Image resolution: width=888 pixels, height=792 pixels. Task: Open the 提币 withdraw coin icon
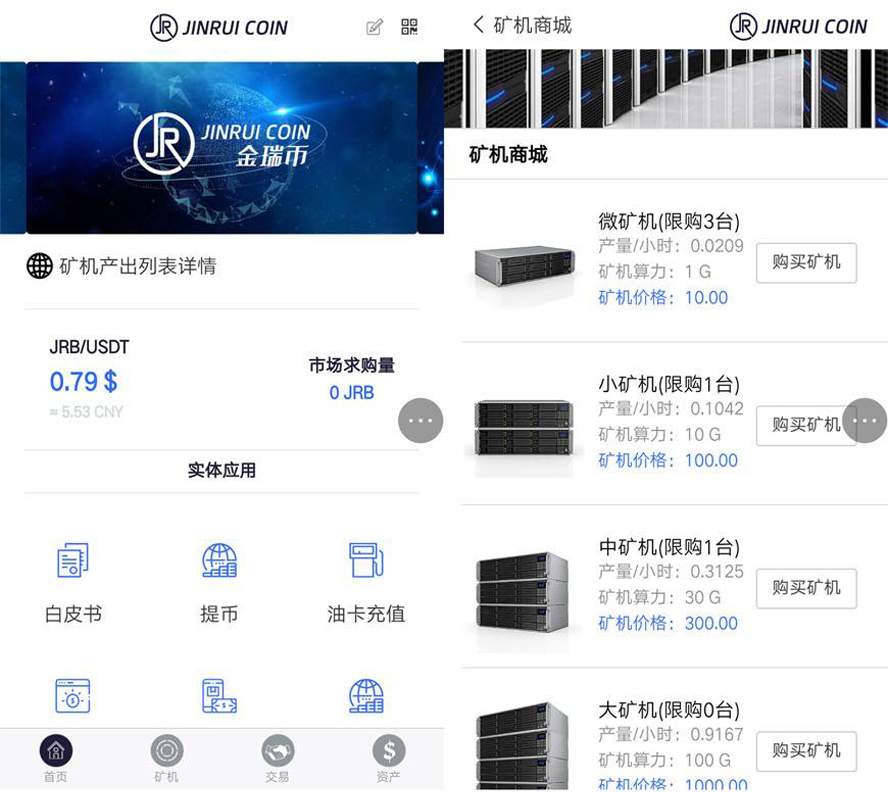pyautogui.click(x=219, y=560)
